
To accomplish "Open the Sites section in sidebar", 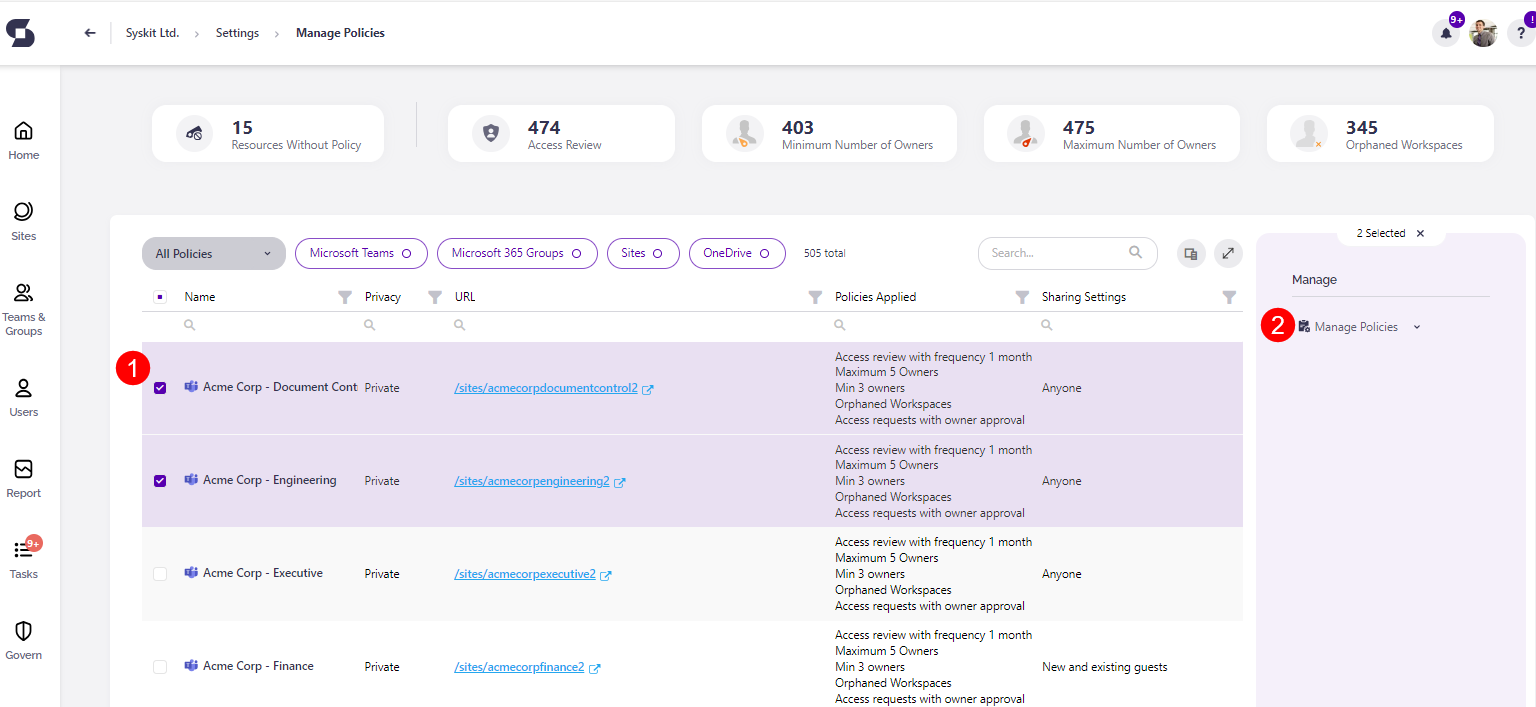I will pyautogui.click(x=23, y=221).
